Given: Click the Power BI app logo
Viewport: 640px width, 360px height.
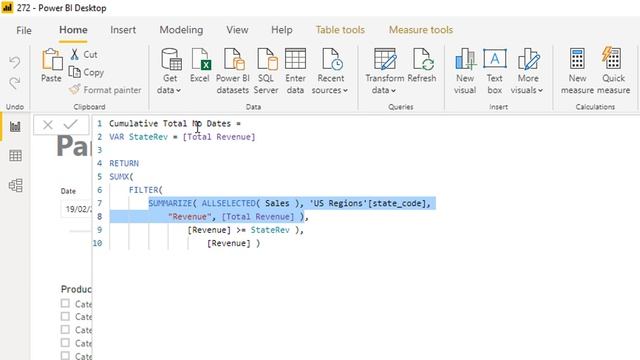Looking at the screenshot, I should click(x=7, y=8).
